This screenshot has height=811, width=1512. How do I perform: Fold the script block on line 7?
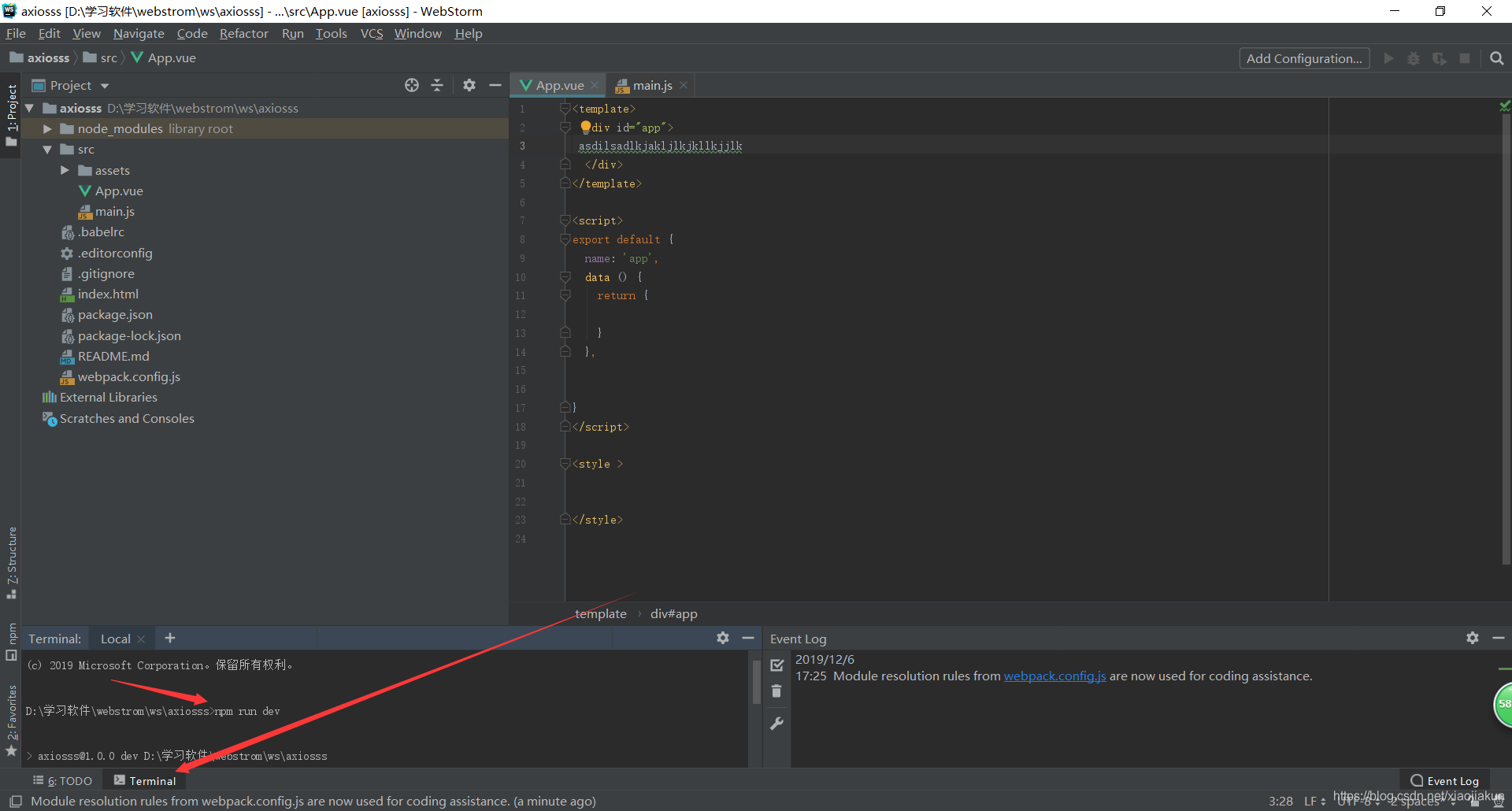click(565, 220)
